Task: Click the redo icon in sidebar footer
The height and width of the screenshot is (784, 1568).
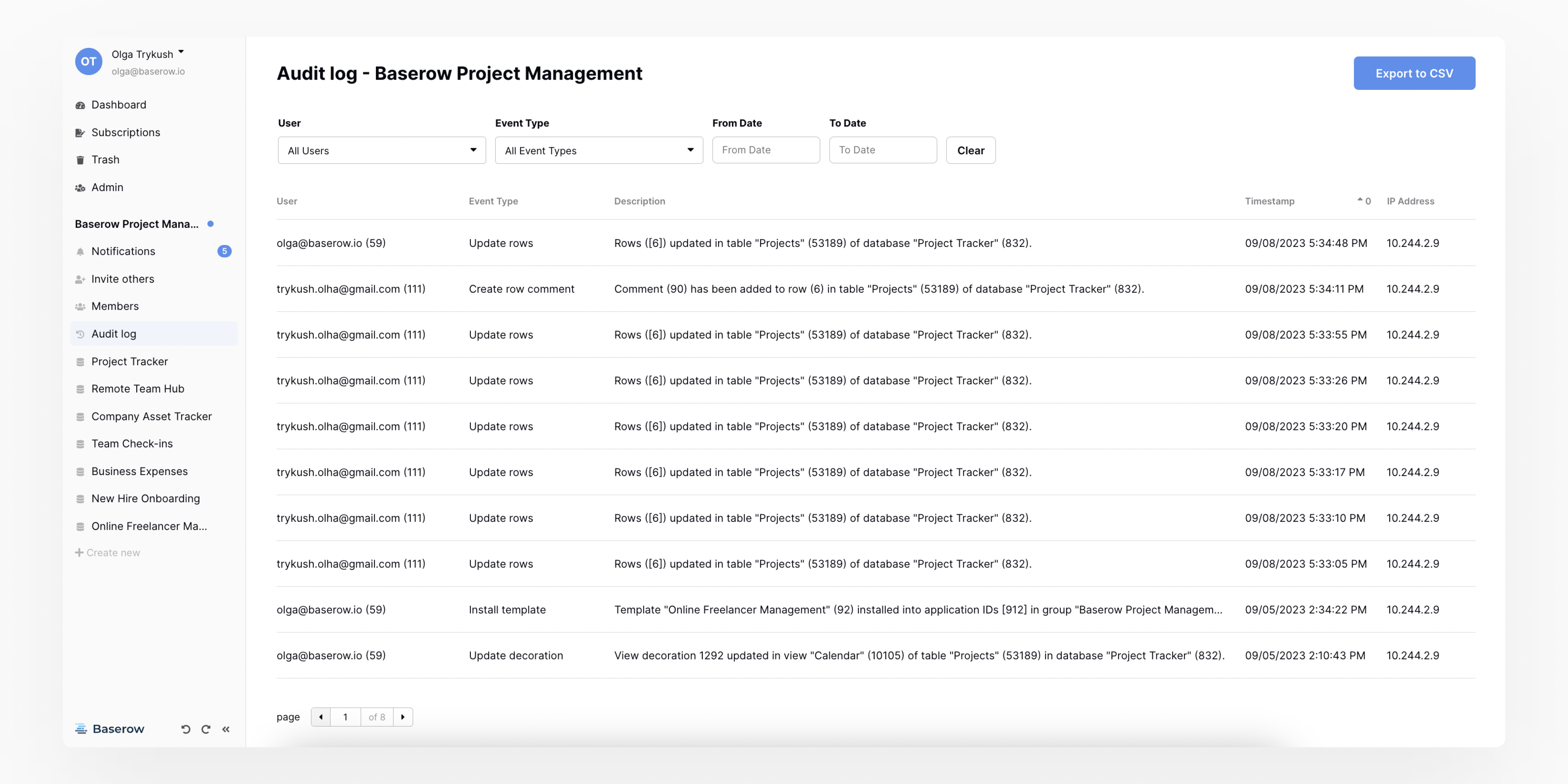Action: point(206,729)
